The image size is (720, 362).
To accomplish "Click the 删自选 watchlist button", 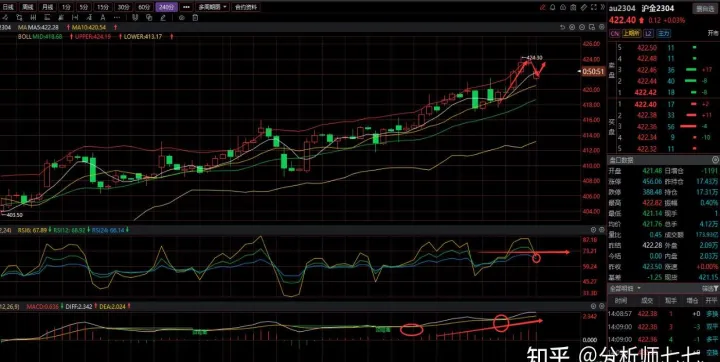I will (704, 9).
